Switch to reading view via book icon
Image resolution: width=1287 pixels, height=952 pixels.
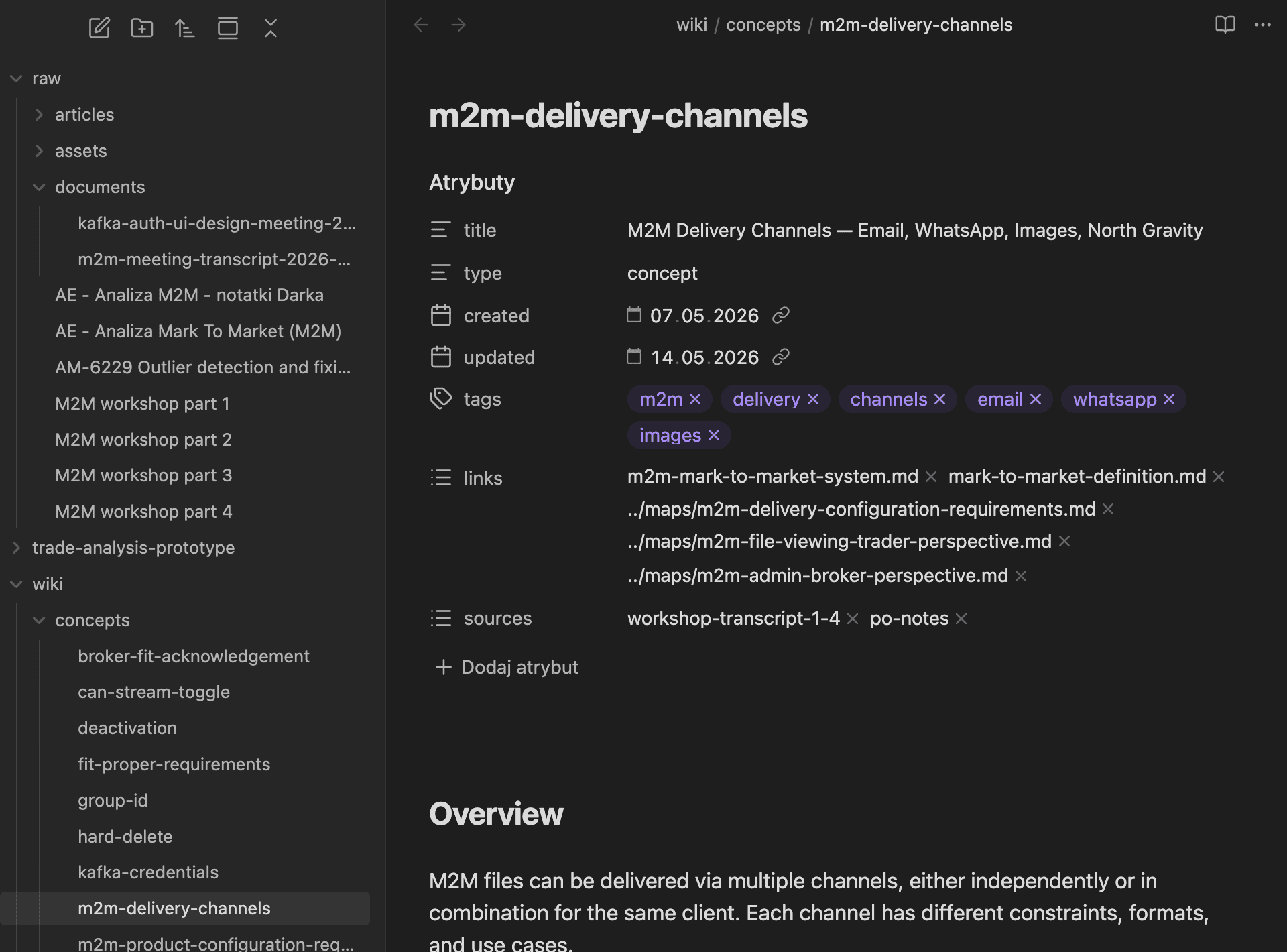[x=1225, y=25]
